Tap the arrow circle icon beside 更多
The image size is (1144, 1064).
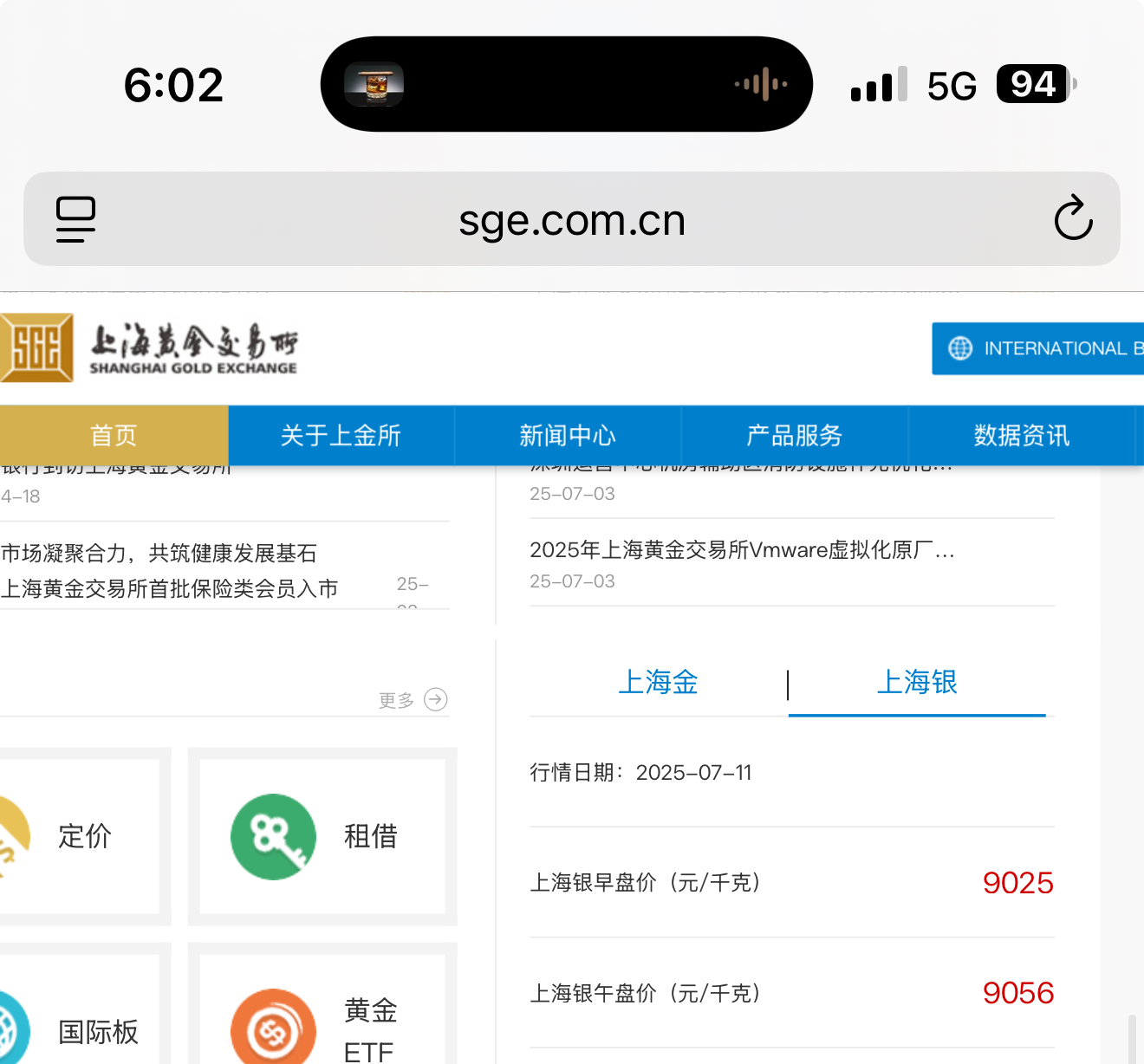point(436,699)
